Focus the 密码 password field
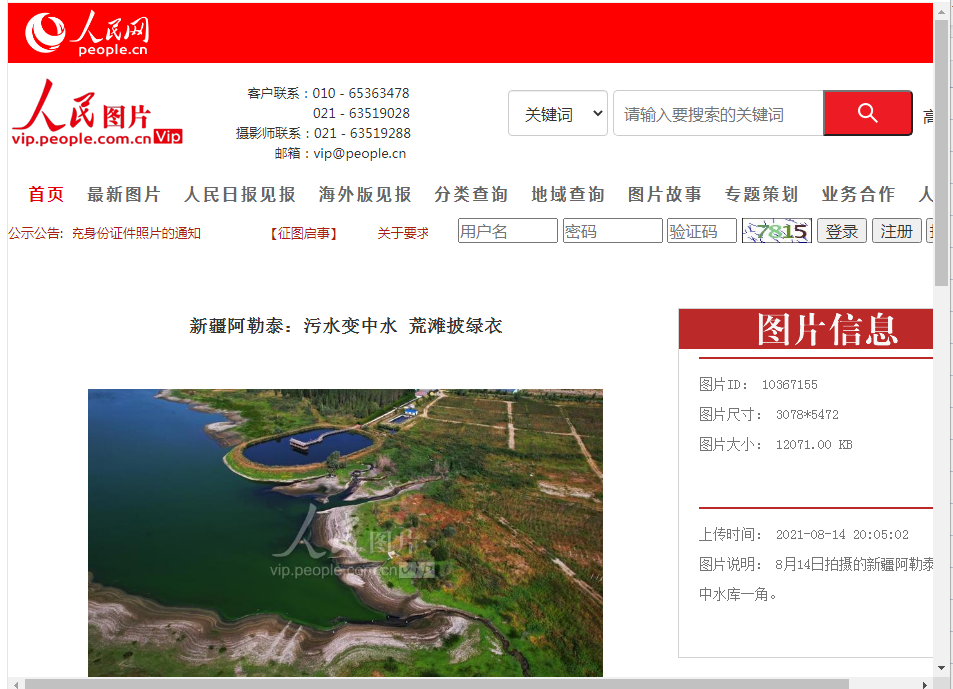 pyautogui.click(x=612, y=231)
